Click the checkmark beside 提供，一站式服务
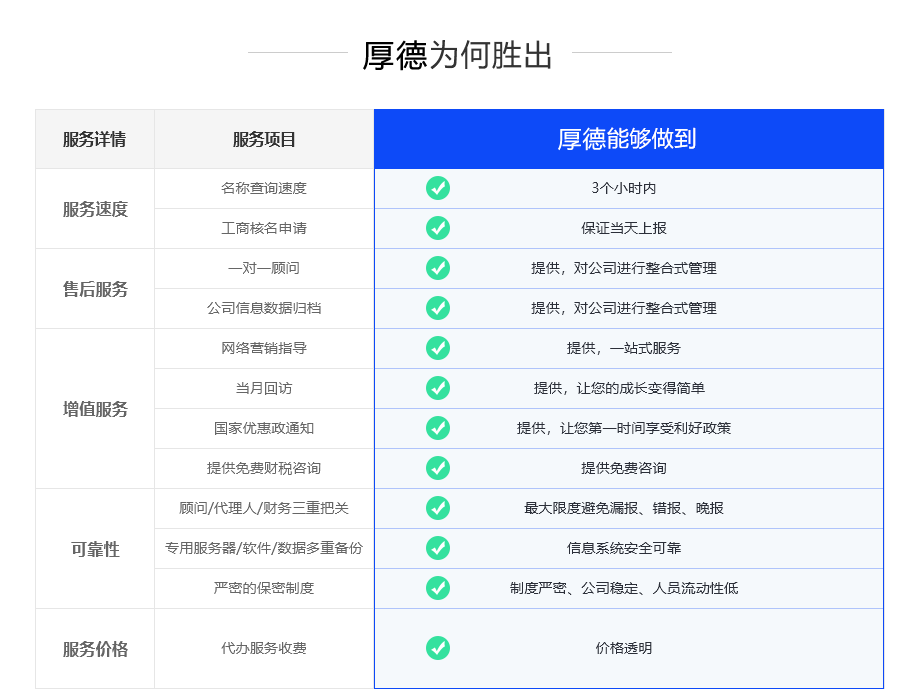This screenshot has width=920, height=700. 438,348
